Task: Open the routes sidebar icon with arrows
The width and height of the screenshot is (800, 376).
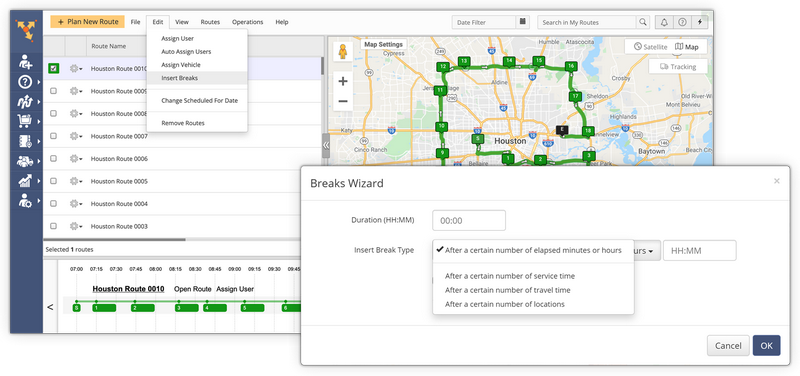Action: (26, 102)
